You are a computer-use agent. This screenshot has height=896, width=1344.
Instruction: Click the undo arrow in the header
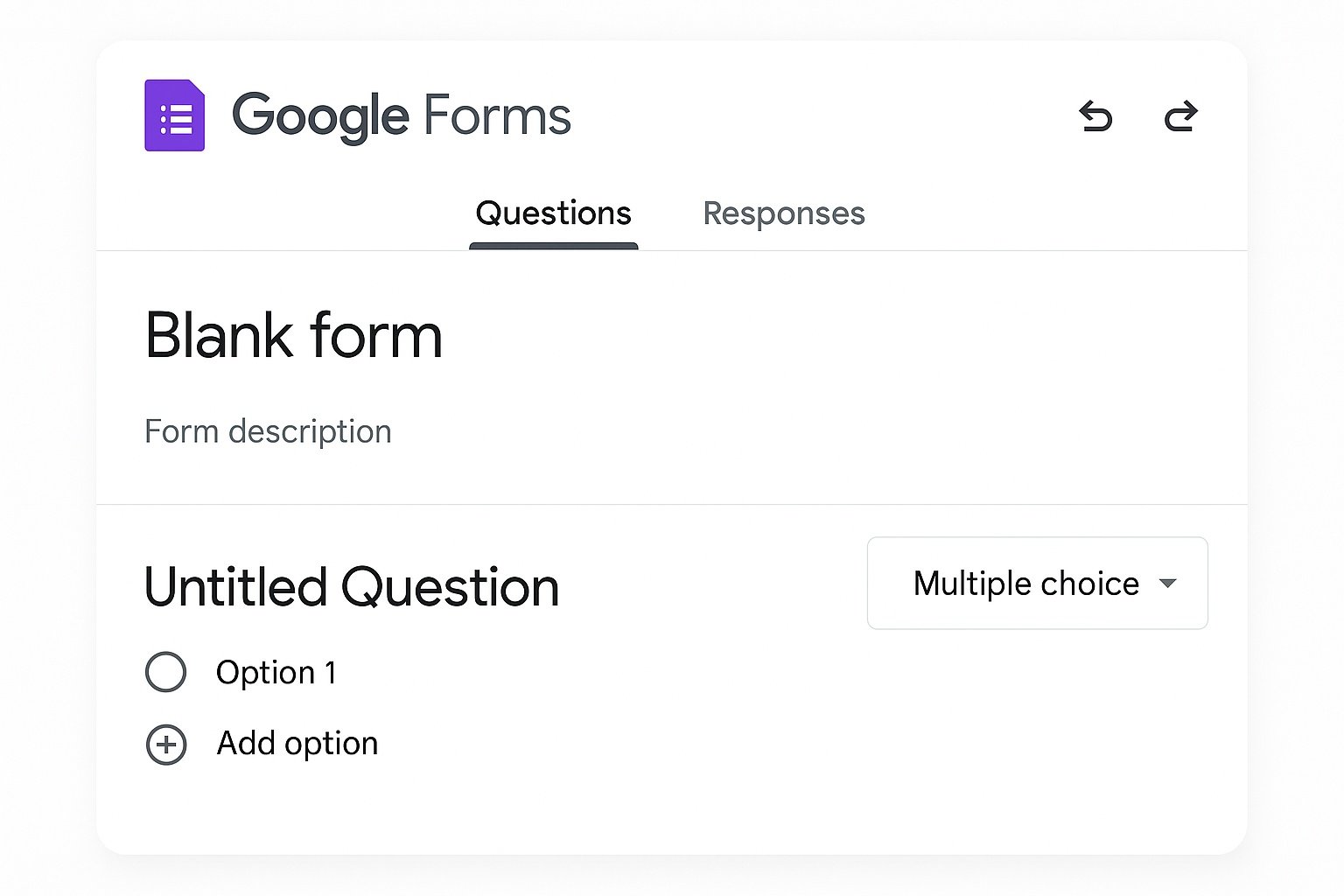pos(1095,116)
